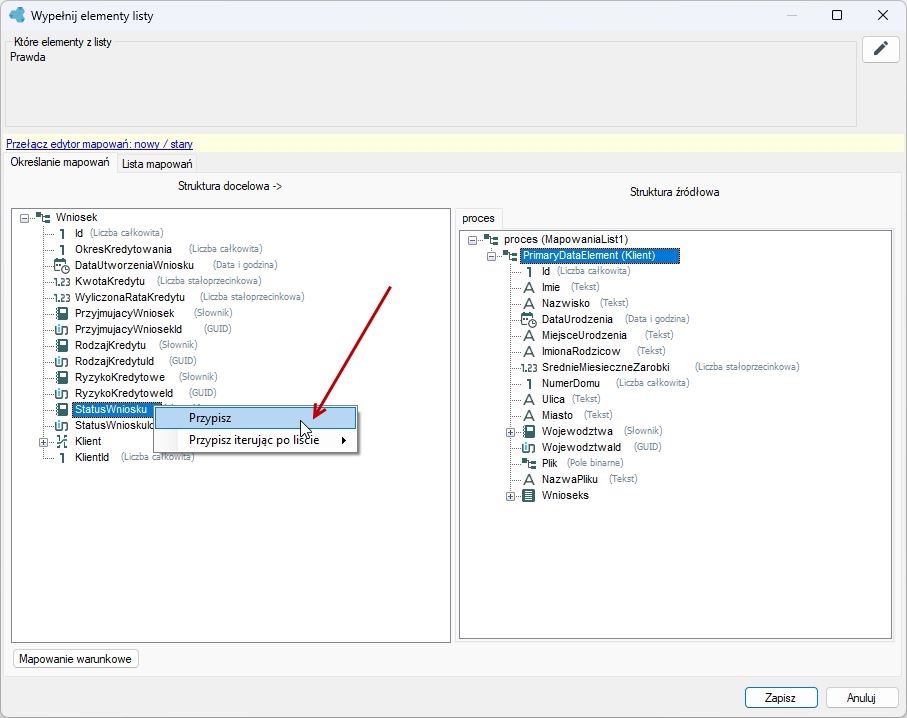Click the decimal icon for SrednieMiesieczneZarobki

pos(529,367)
